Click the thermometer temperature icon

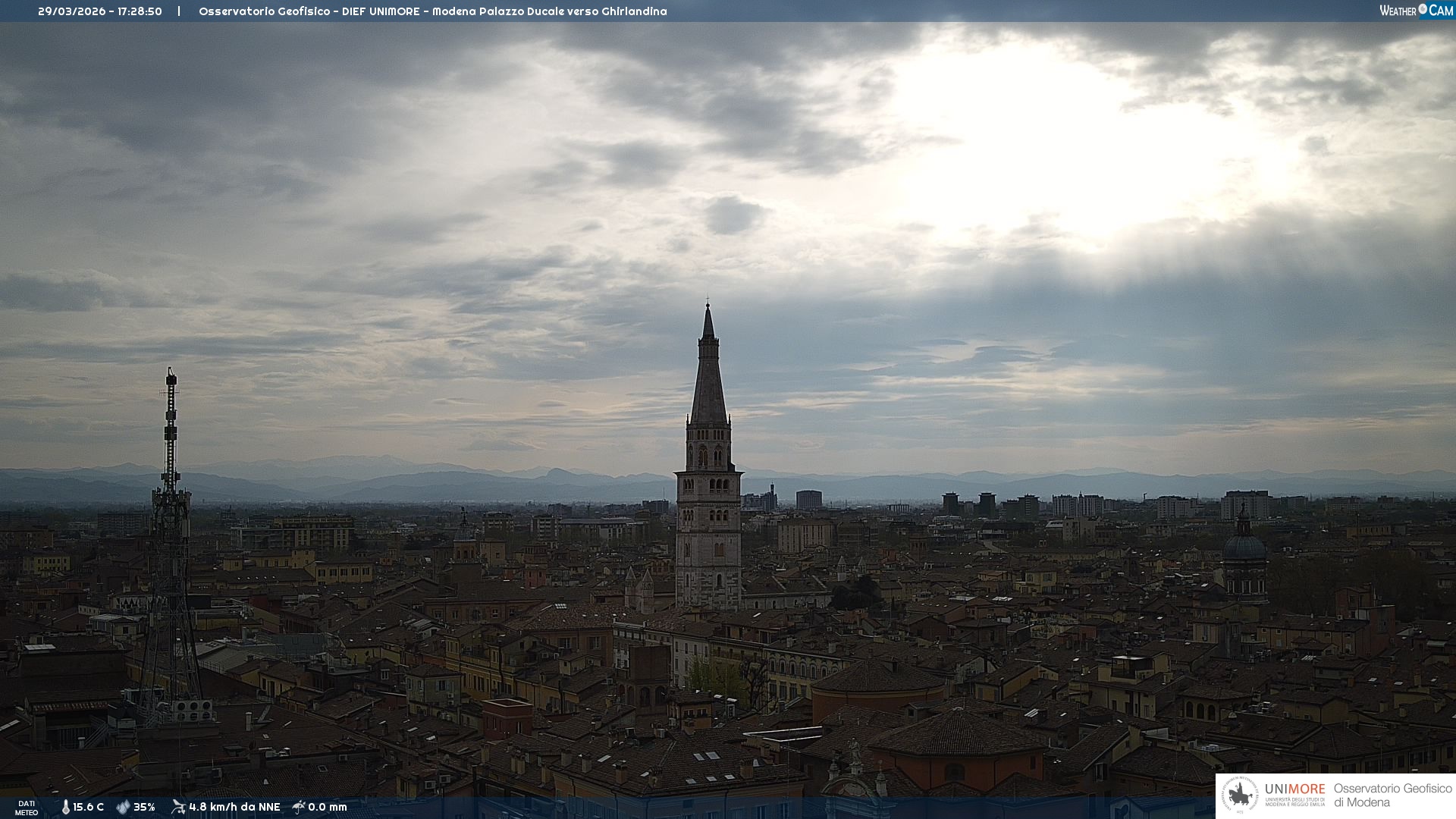(x=65, y=807)
